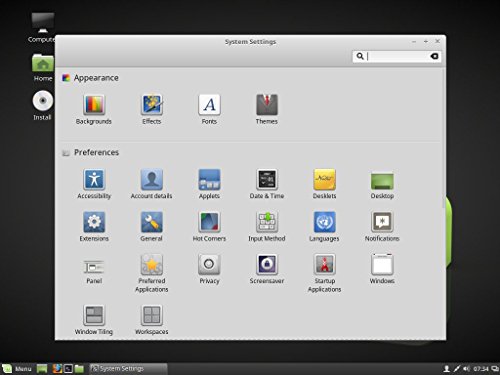This screenshot has width=500, height=375.
Task: Launch the Terminal from the panel
Action: tap(68, 369)
